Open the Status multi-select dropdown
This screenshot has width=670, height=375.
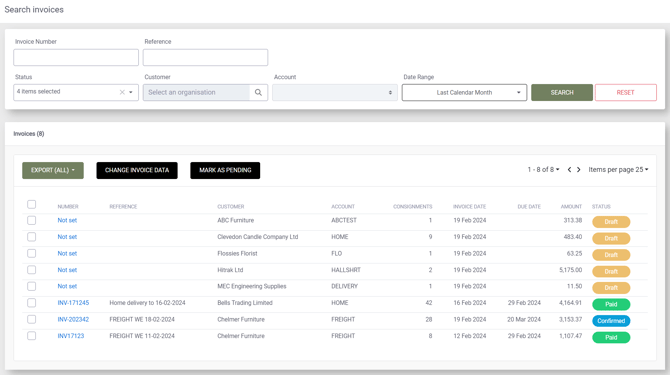coord(76,92)
